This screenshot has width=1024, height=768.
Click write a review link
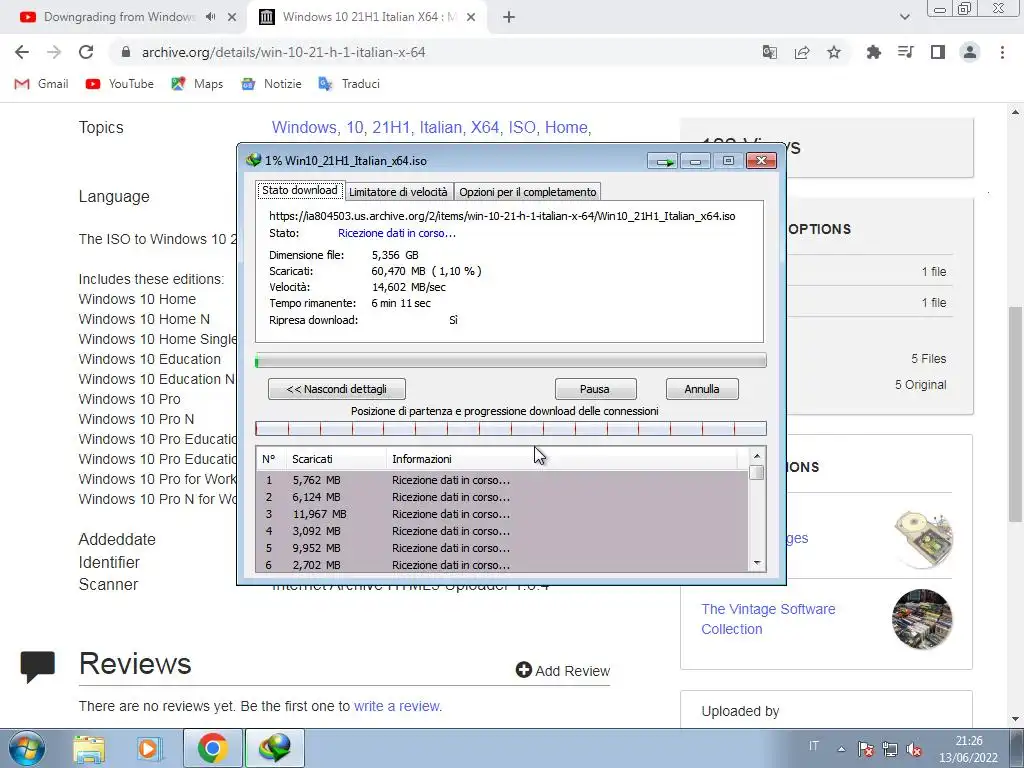396,706
